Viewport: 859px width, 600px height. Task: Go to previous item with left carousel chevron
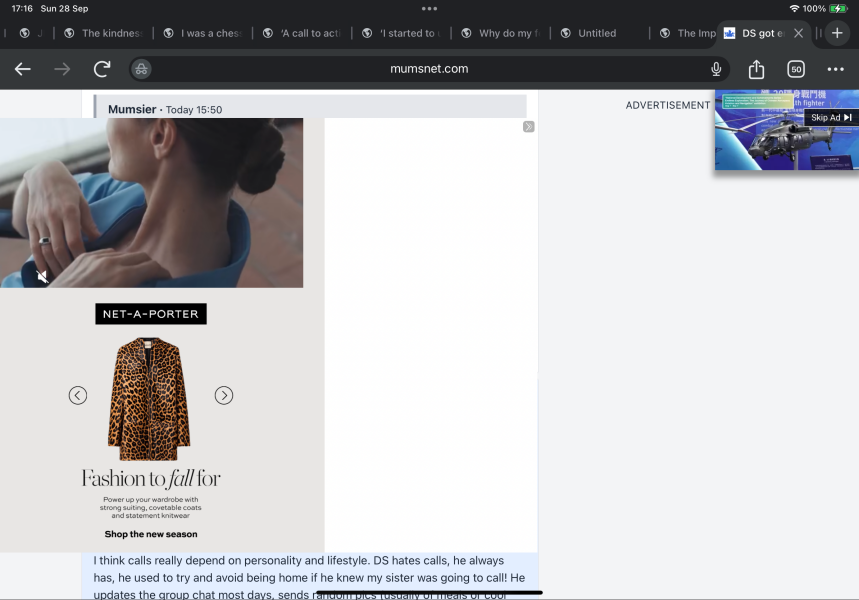(78, 395)
